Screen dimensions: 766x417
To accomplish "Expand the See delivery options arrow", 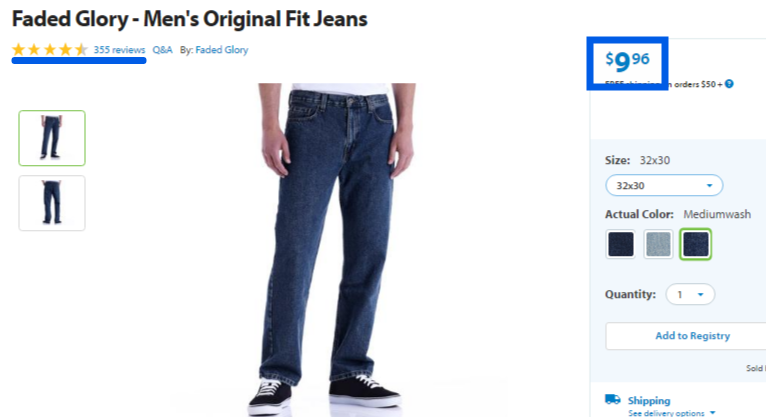I will [x=712, y=413].
